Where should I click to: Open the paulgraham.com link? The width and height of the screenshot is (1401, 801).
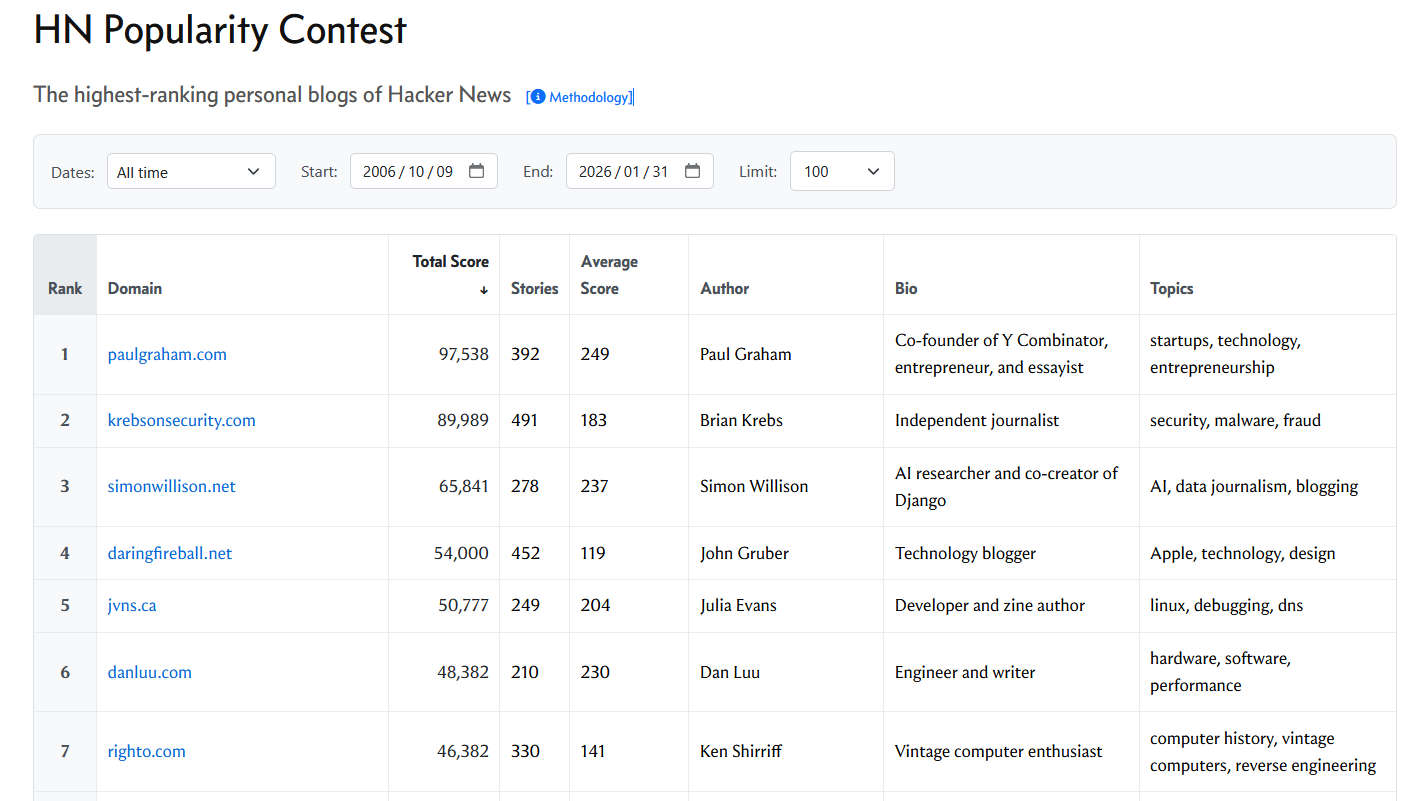(x=167, y=354)
